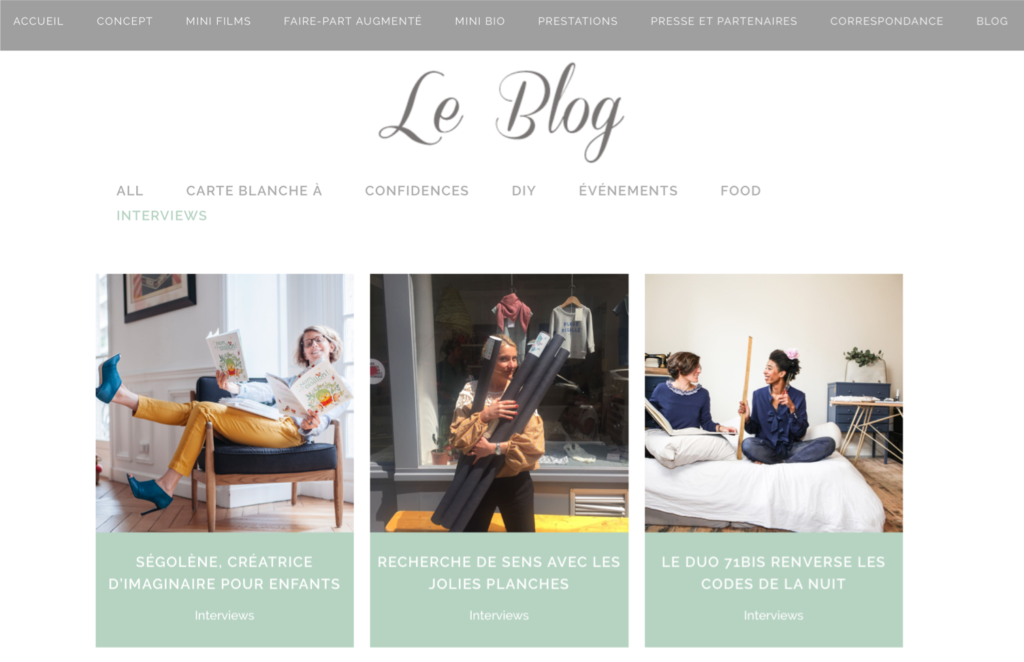Show ALL blog categories
The height and width of the screenshot is (662, 1024).
click(129, 191)
